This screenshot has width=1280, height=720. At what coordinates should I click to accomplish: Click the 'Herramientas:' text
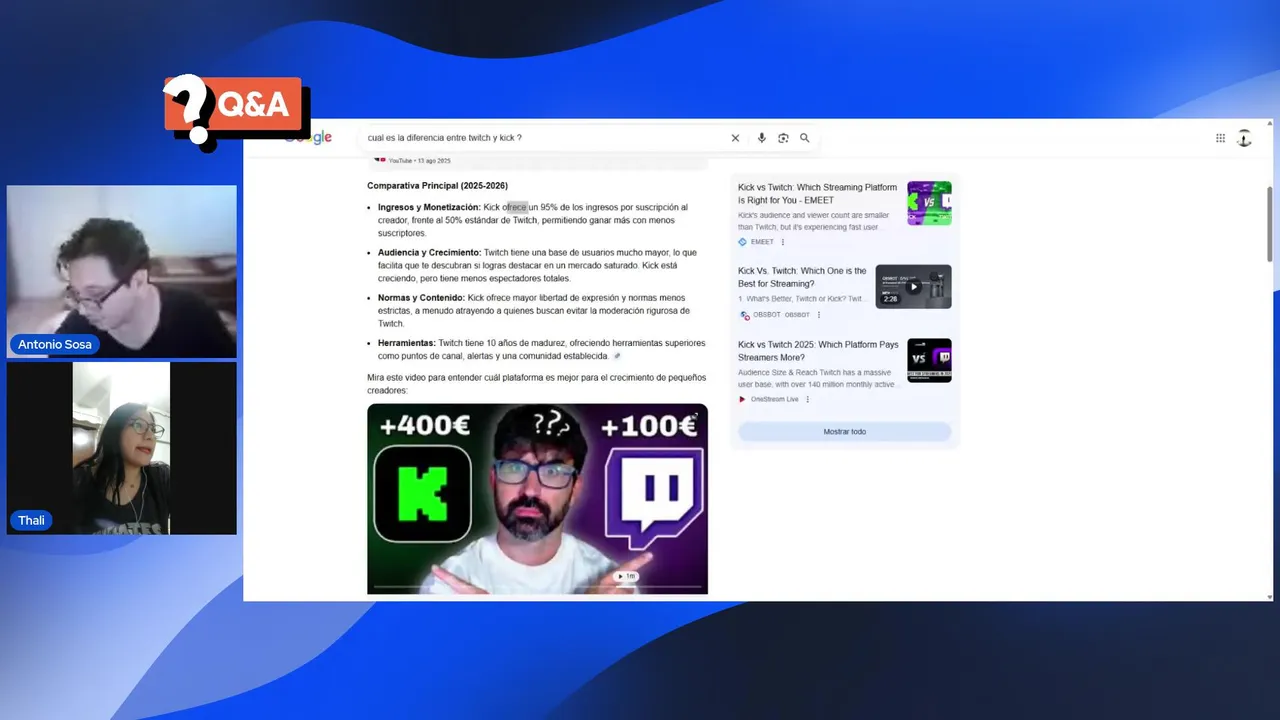(x=407, y=343)
